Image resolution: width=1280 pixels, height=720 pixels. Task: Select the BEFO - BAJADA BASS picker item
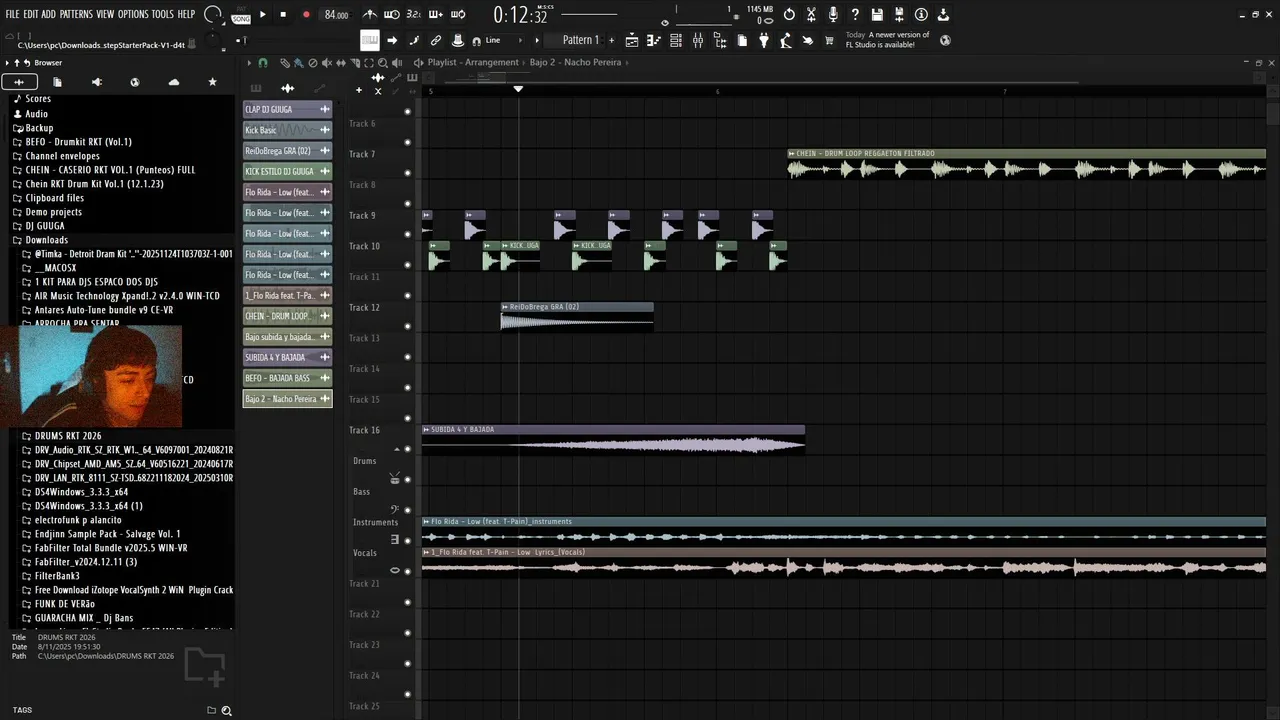click(287, 378)
